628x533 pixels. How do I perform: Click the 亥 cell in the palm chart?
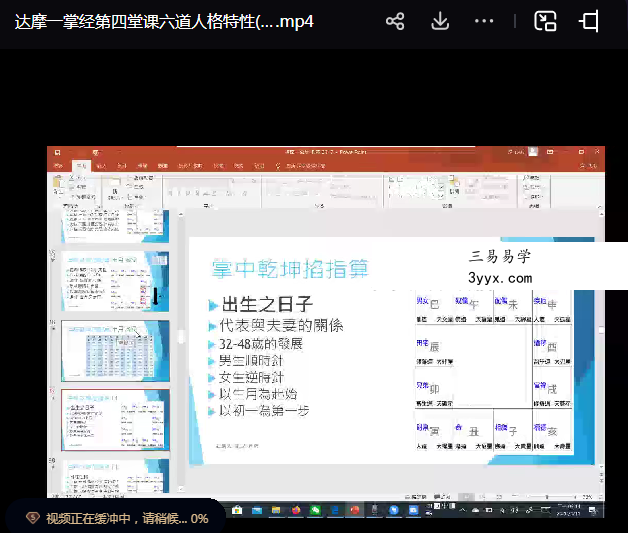click(x=553, y=432)
